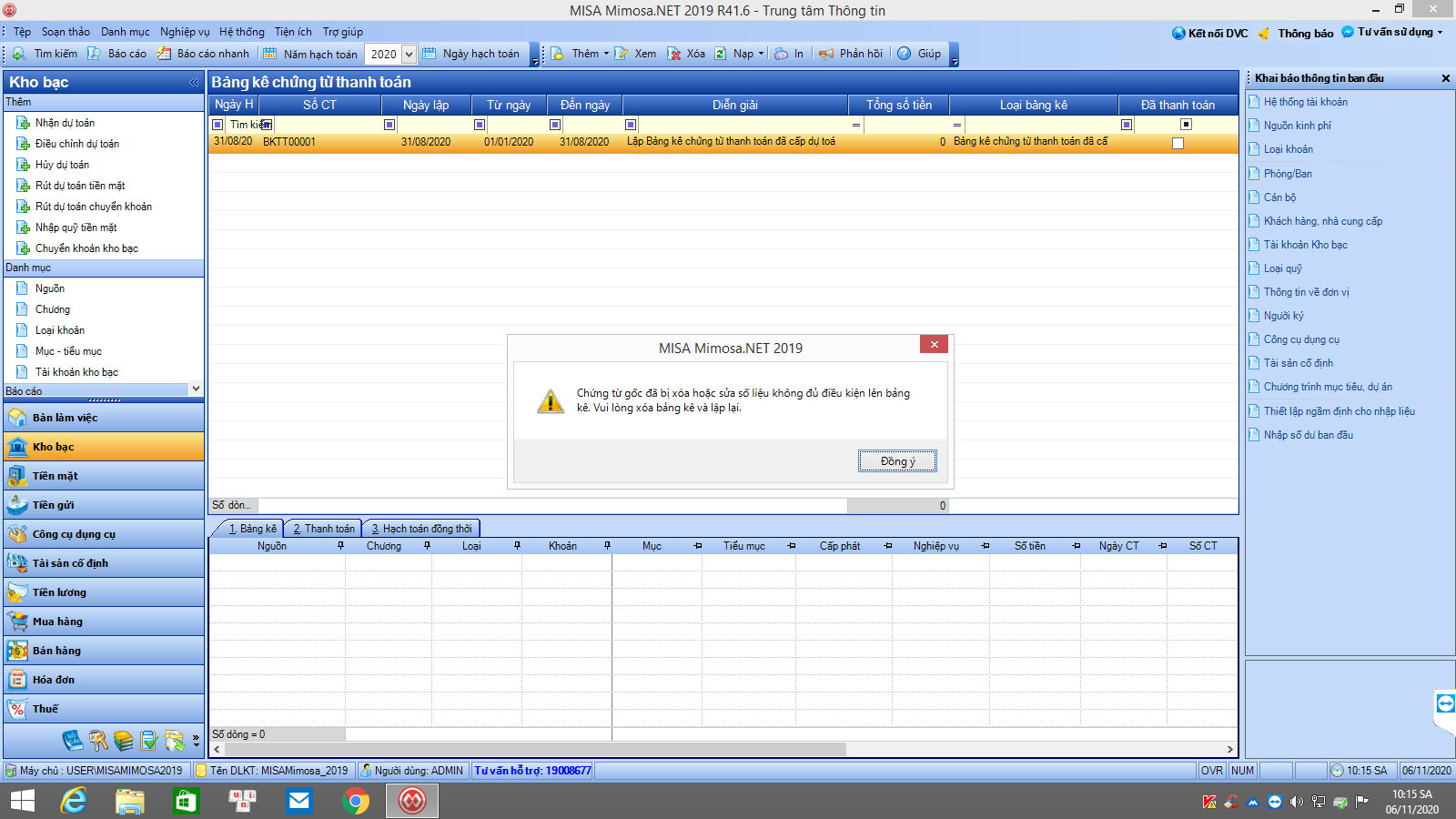Open the Trợ giúp menu
Viewport: 1456px width, 819px height.
[343, 32]
